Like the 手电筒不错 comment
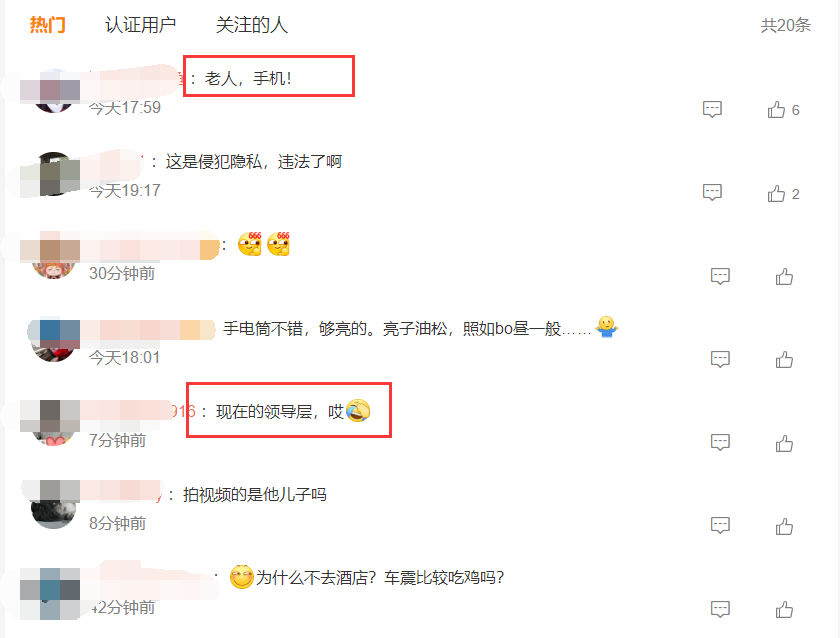Screen dimensions: 840x638 point(784,360)
